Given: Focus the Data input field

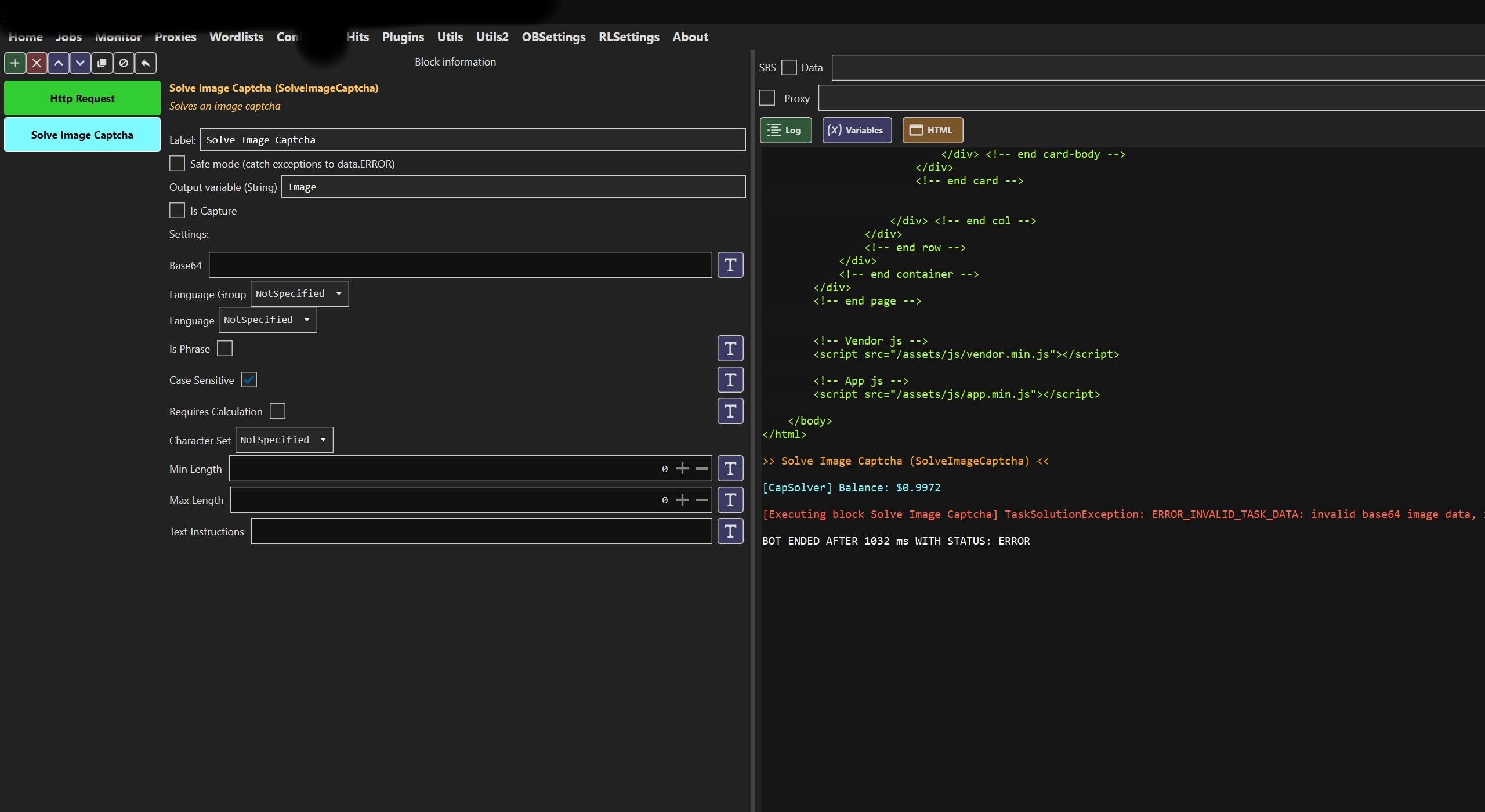Looking at the screenshot, I should tap(1158, 68).
